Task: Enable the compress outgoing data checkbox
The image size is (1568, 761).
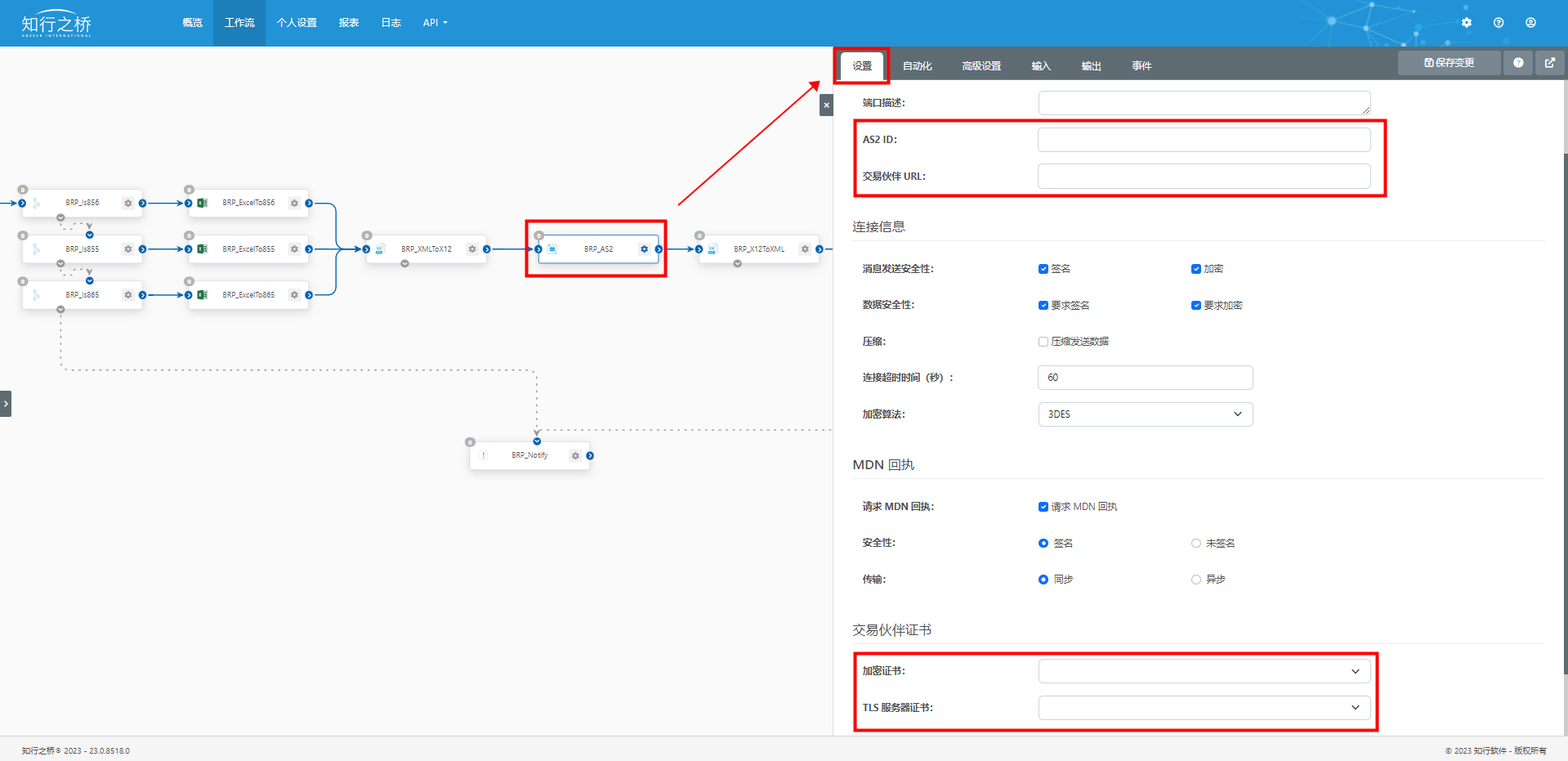Action: (x=1043, y=342)
